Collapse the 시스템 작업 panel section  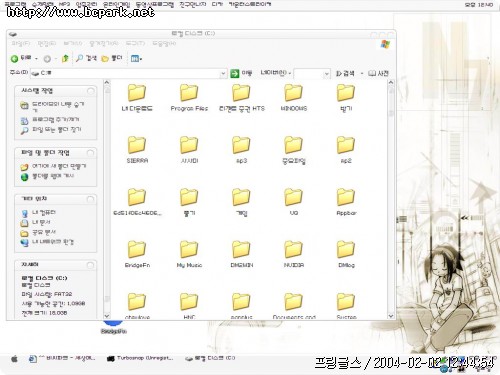click(90, 91)
